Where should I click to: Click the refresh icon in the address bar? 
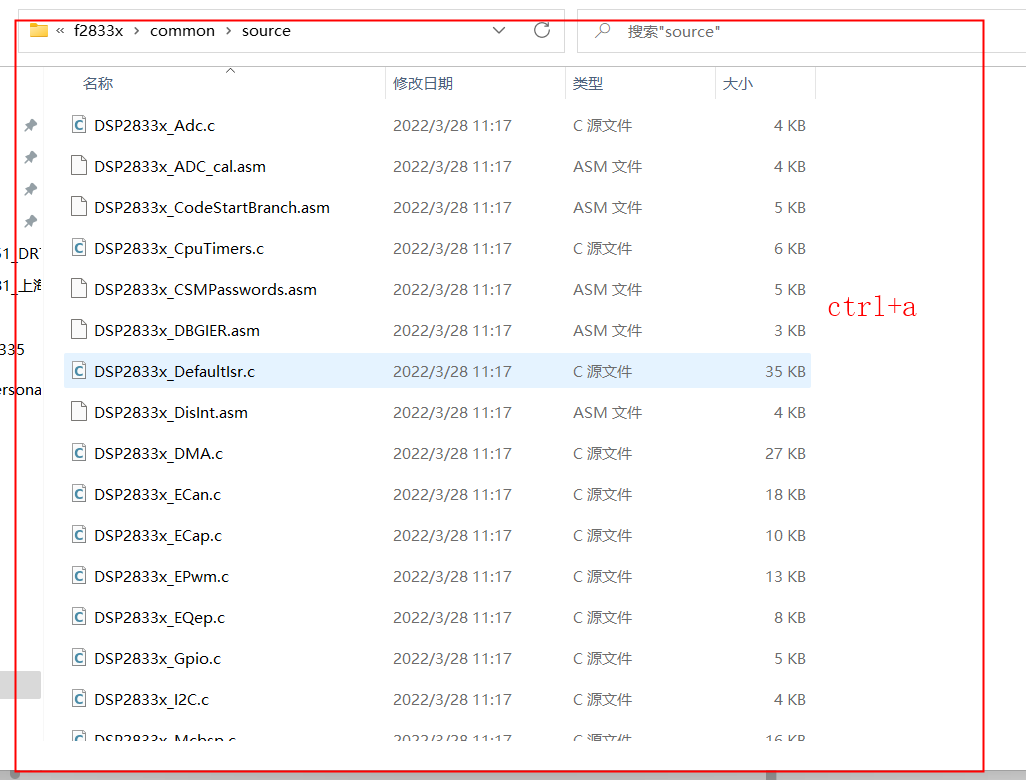(x=541, y=30)
